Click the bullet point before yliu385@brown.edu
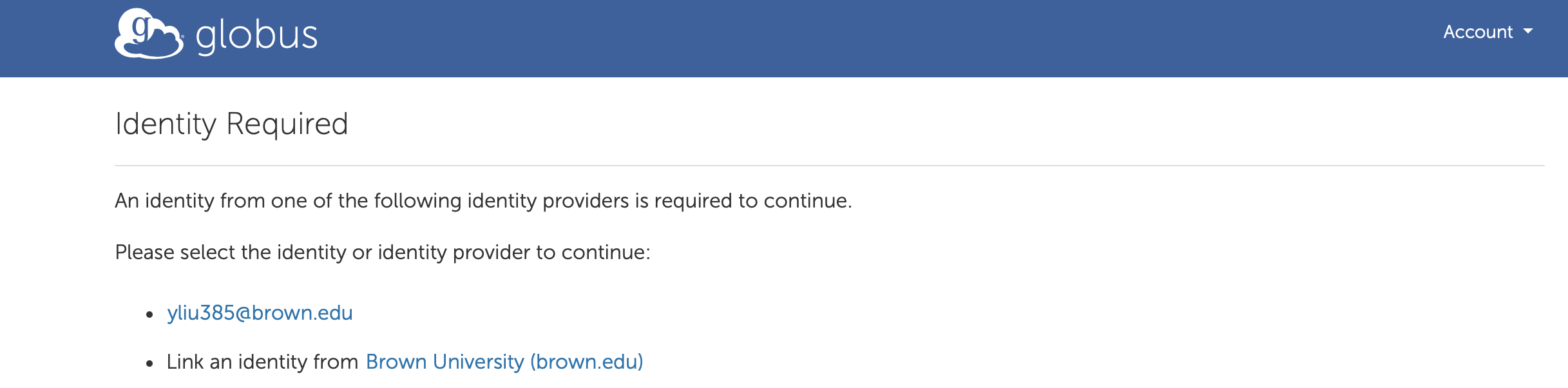Image resolution: width=1568 pixels, height=388 pixels. [x=149, y=315]
